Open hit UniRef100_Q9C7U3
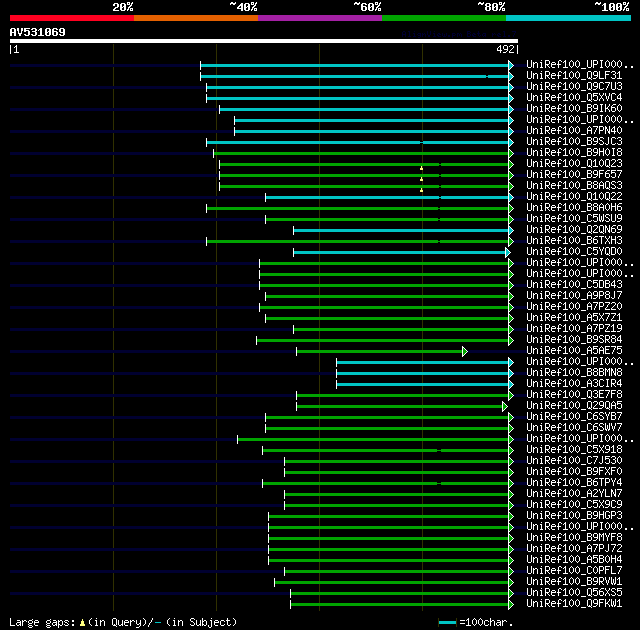Viewport: 640px width, 630px height. click(x=574, y=87)
